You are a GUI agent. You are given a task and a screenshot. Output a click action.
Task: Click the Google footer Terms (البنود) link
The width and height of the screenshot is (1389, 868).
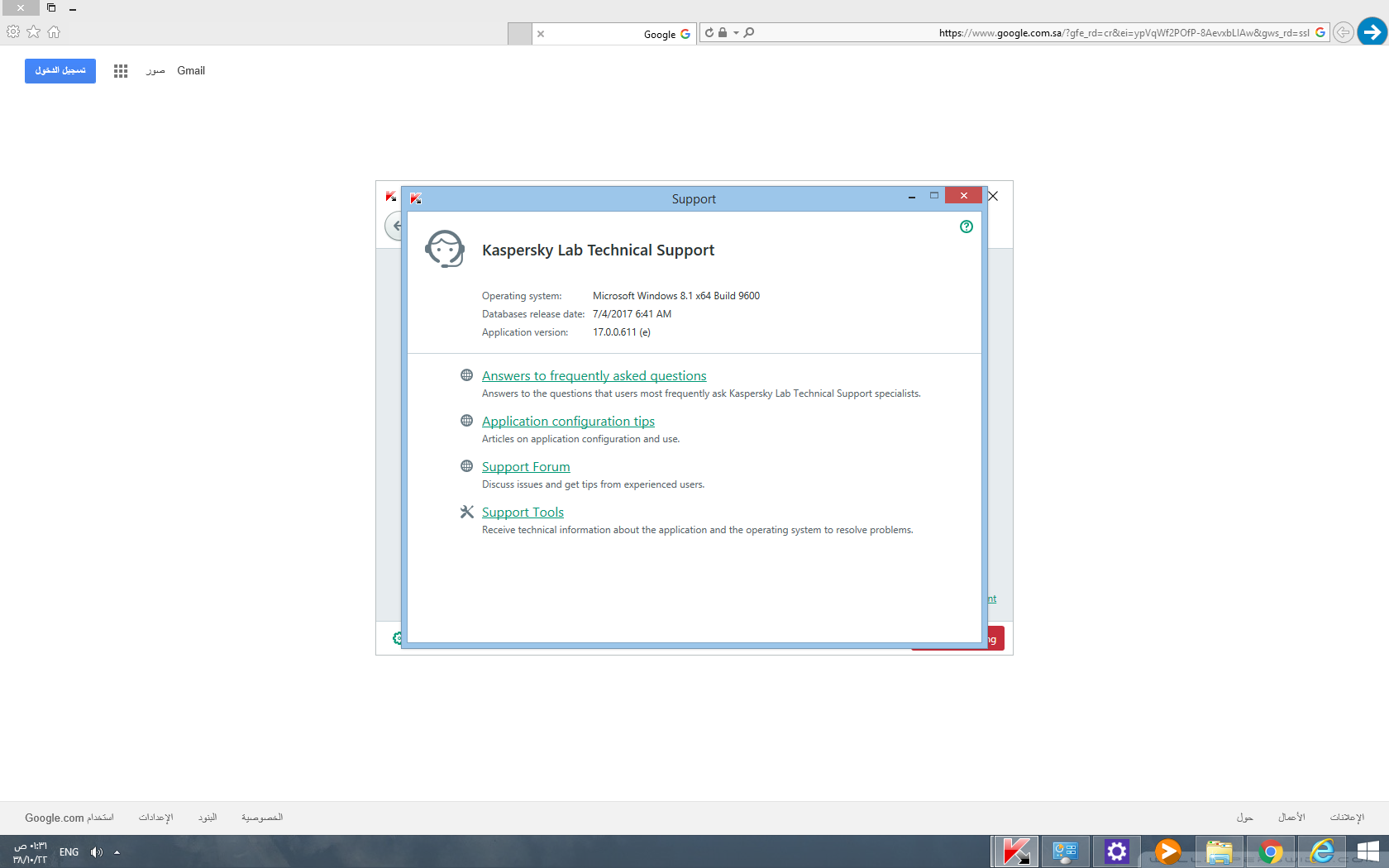(208, 818)
